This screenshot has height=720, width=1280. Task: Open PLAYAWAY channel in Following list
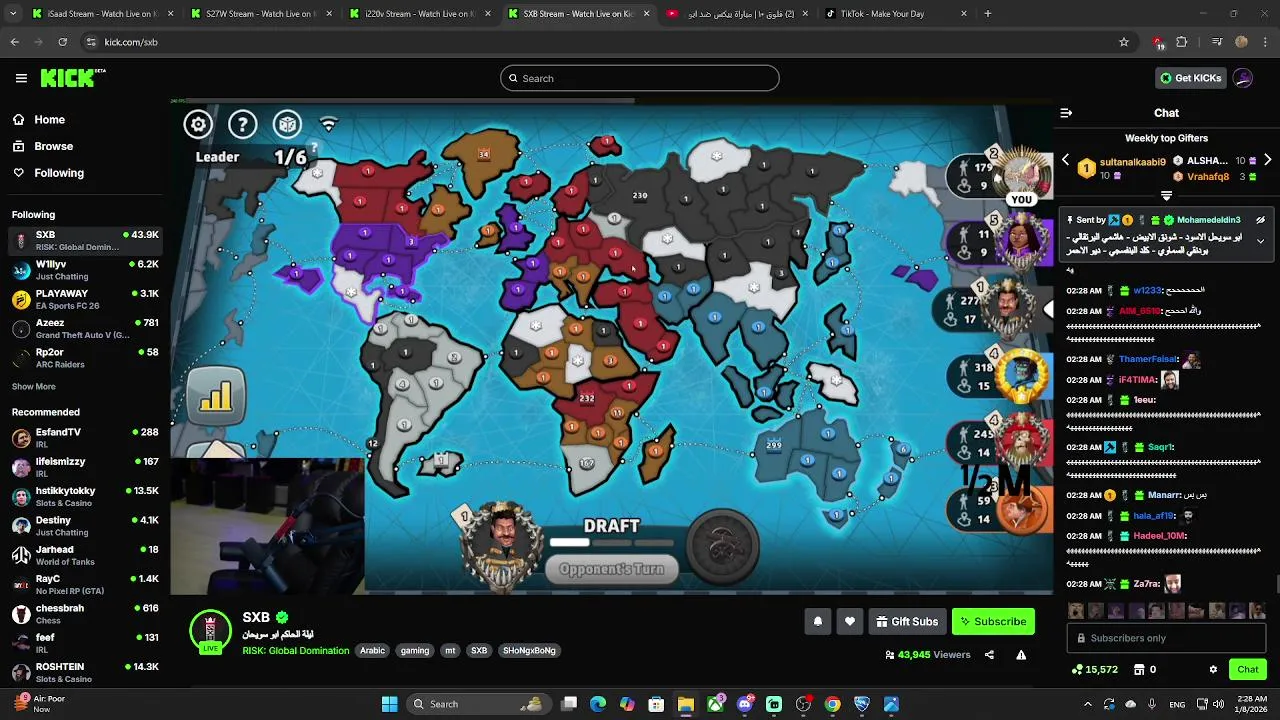pyautogui.click(x=84, y=299)
